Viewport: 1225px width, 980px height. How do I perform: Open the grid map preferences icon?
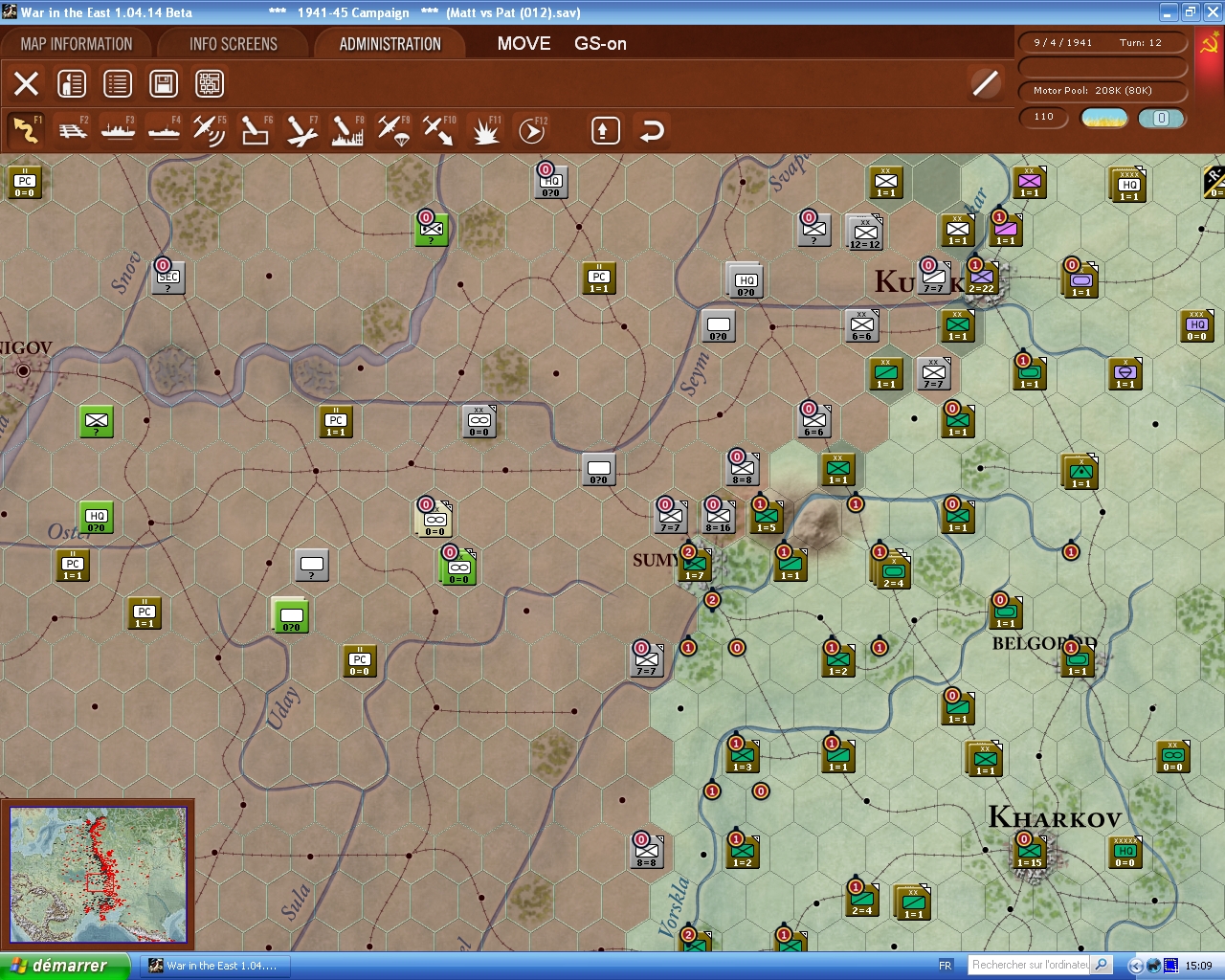pos(210,83)
